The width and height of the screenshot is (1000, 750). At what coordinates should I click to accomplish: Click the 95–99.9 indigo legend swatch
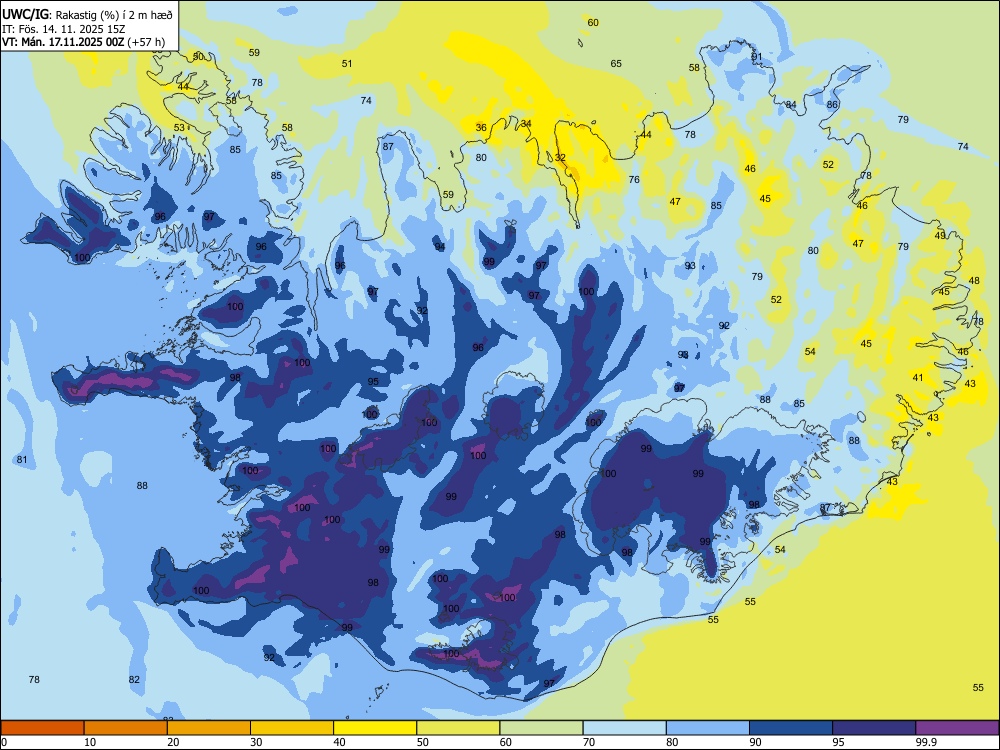[x=874, y=728]
